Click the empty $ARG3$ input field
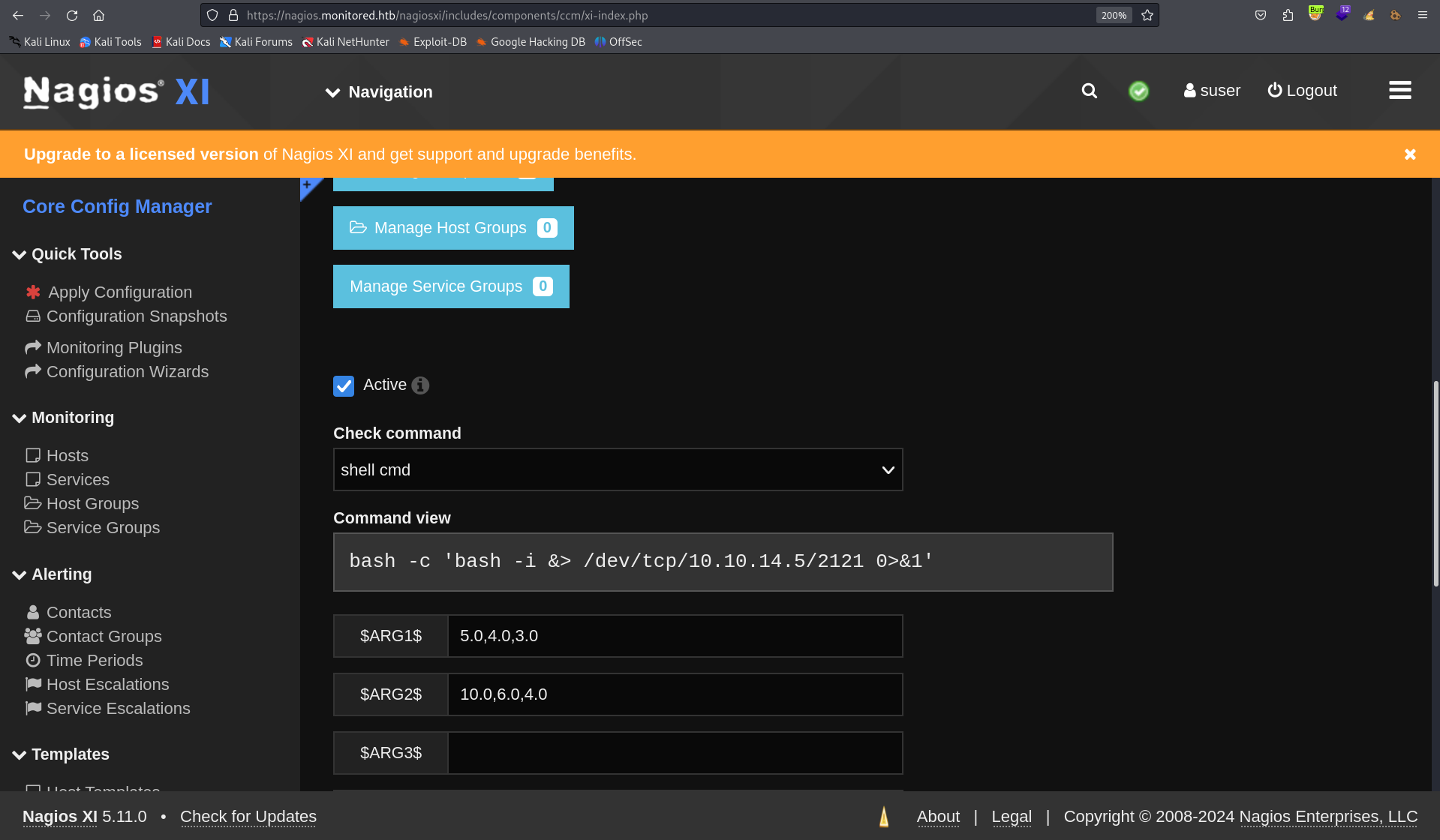 tap(675, 753)
